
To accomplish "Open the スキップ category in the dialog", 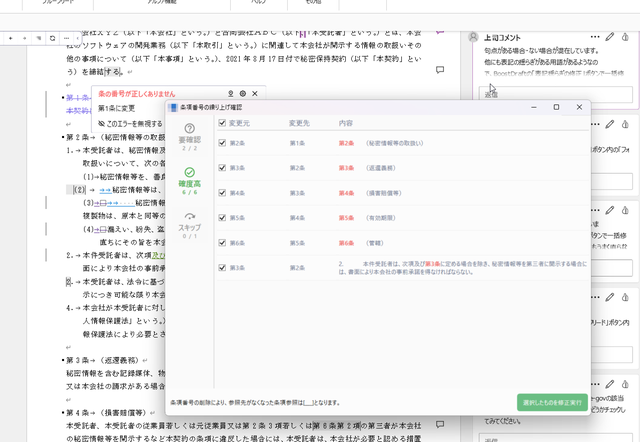I will click(189, 224).
